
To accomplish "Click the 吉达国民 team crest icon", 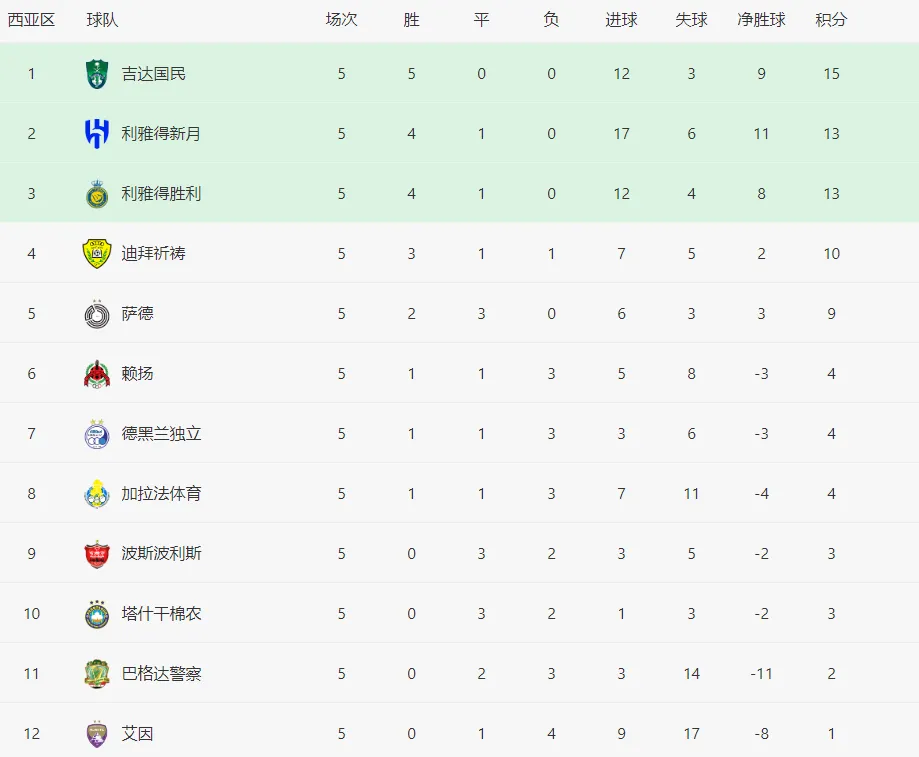I will [97, 74].
